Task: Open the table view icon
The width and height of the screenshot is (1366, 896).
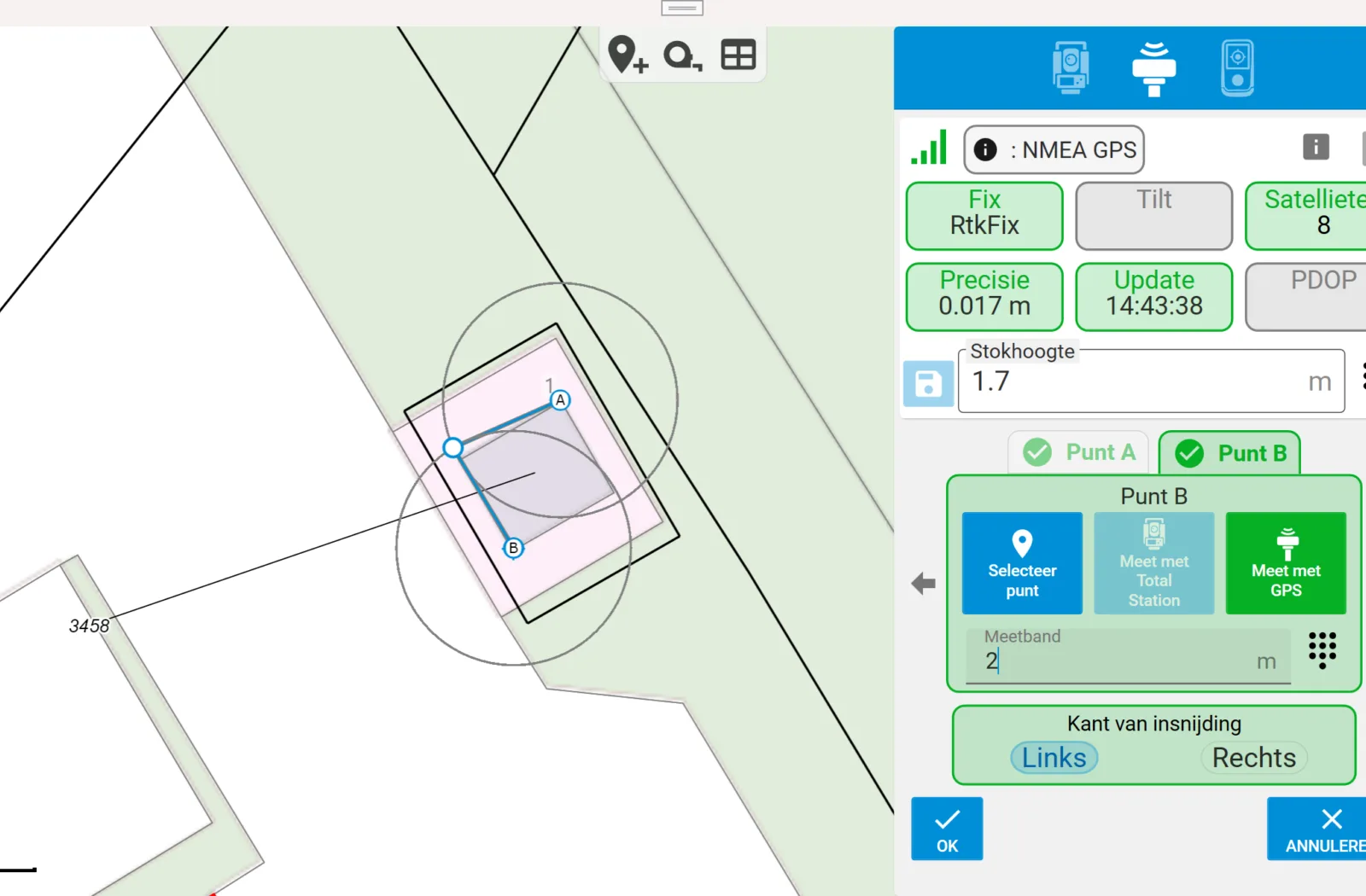Action: tap(738, 55)
